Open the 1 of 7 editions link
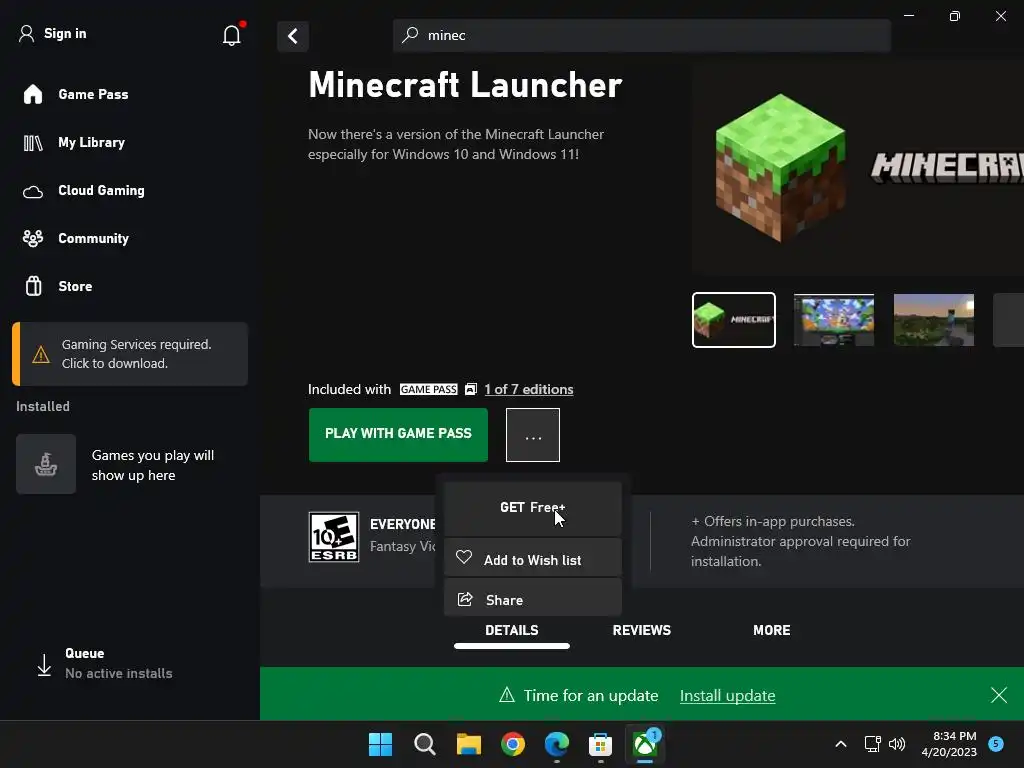The image size is (1024, 768). (x=529, y=389)
